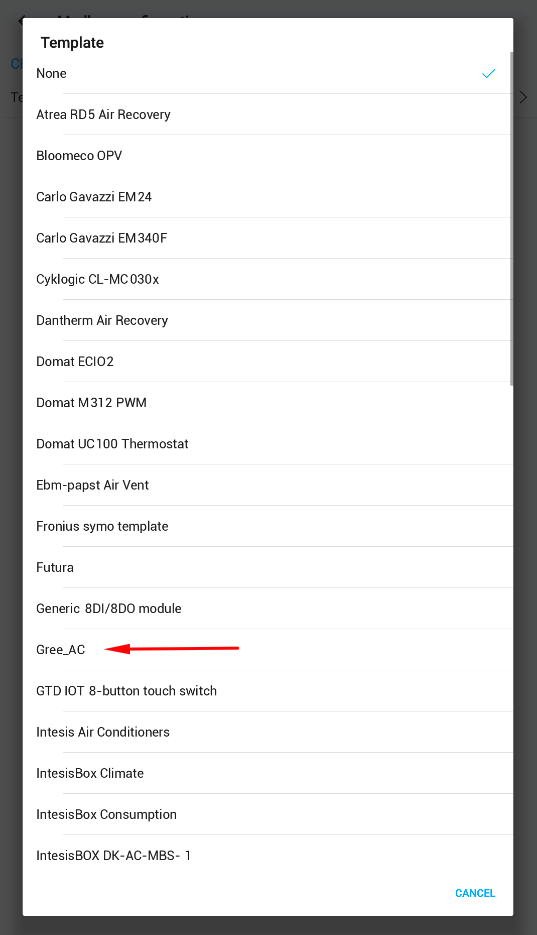Choose Generic 8DI/8DO module

tap(268, 608)
